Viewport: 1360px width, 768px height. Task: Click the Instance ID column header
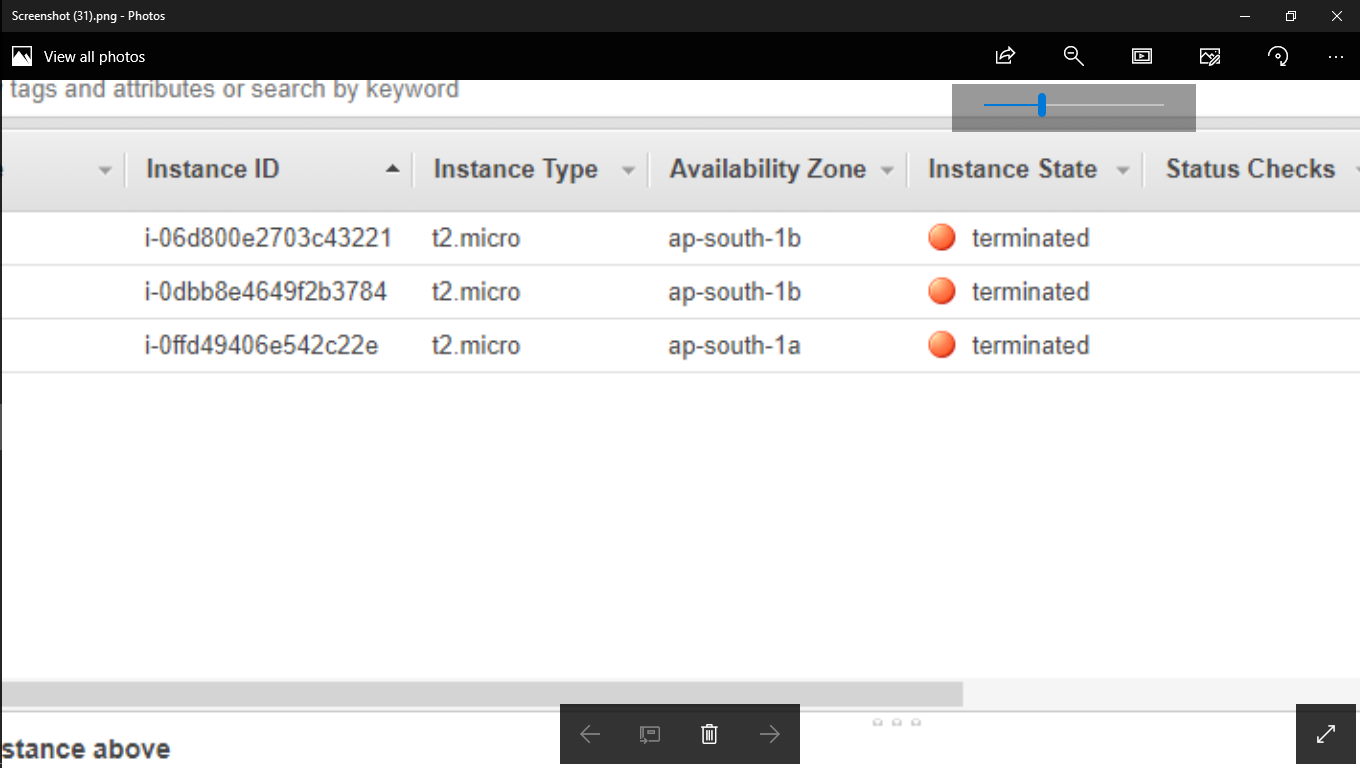coord(212,169)
